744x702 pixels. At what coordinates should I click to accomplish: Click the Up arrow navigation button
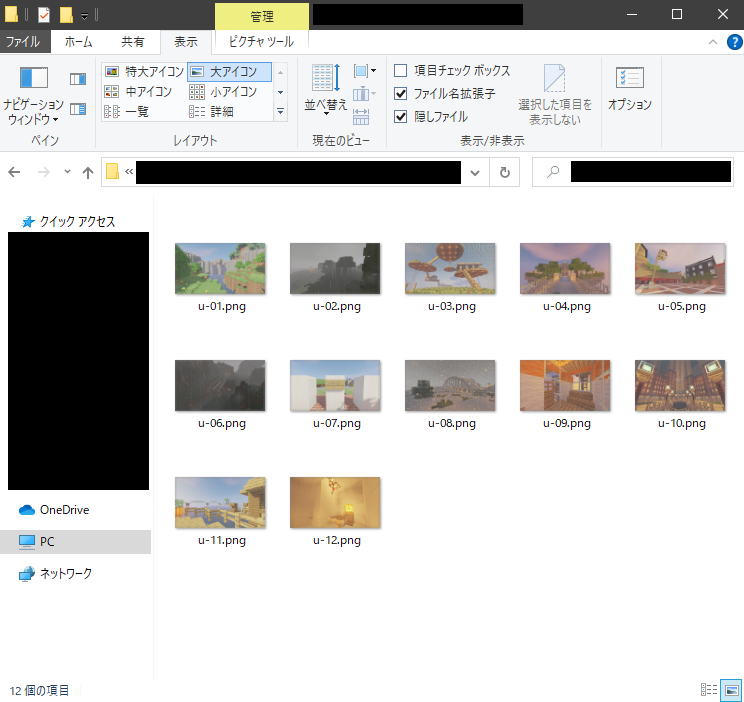[88, 172]
